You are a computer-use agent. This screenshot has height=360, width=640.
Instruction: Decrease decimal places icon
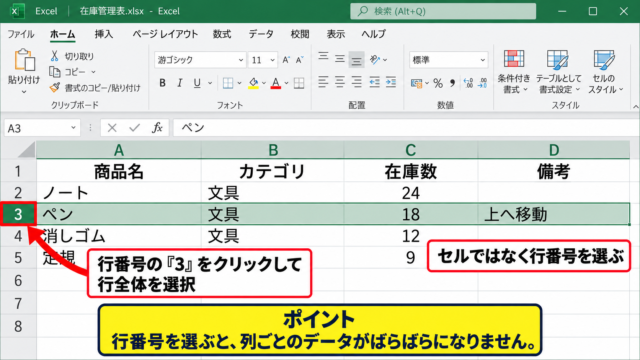coord(483,83)
